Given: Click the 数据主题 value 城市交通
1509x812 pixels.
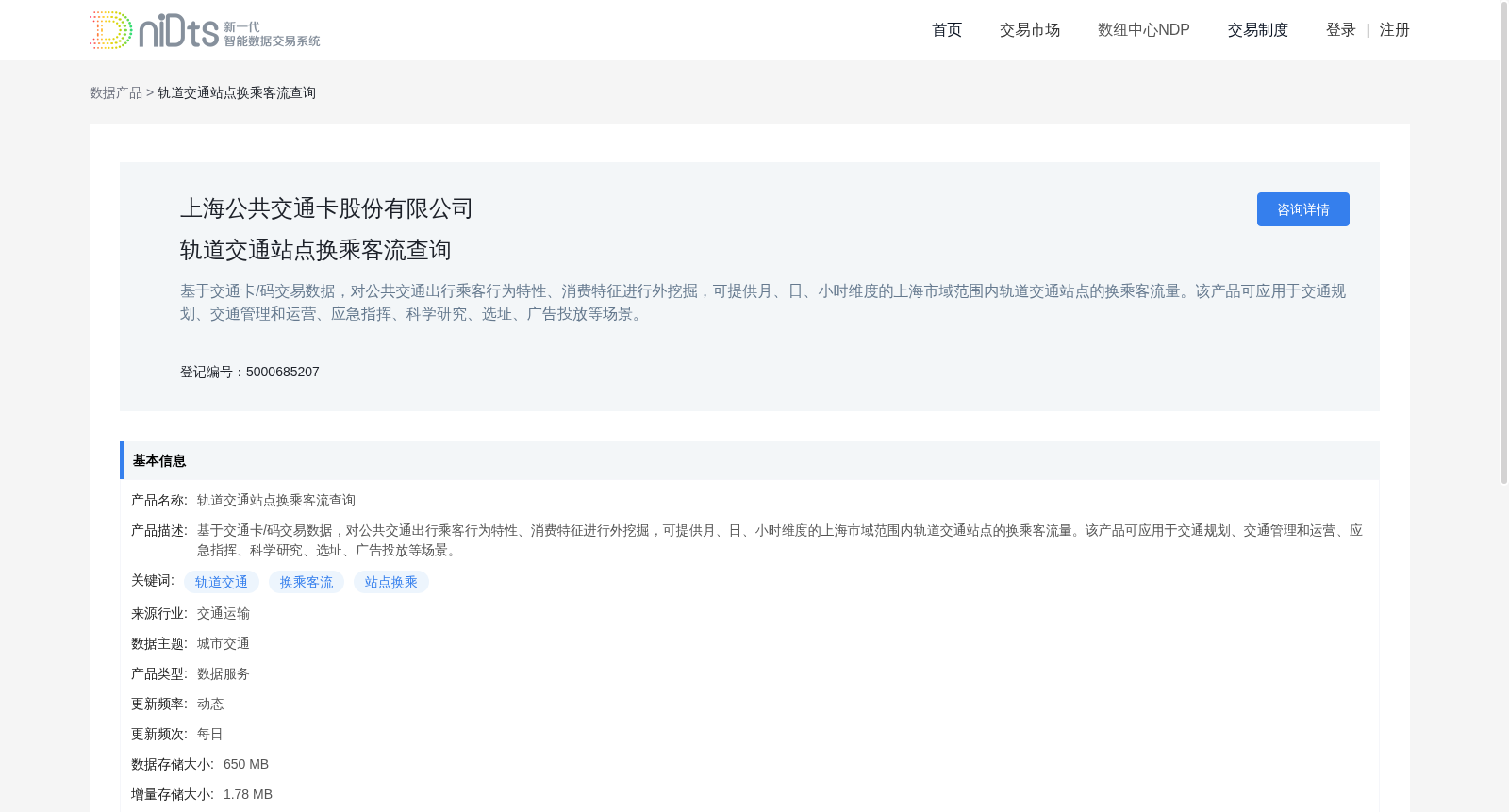Looking at the screenshot, I should (224, 643).
